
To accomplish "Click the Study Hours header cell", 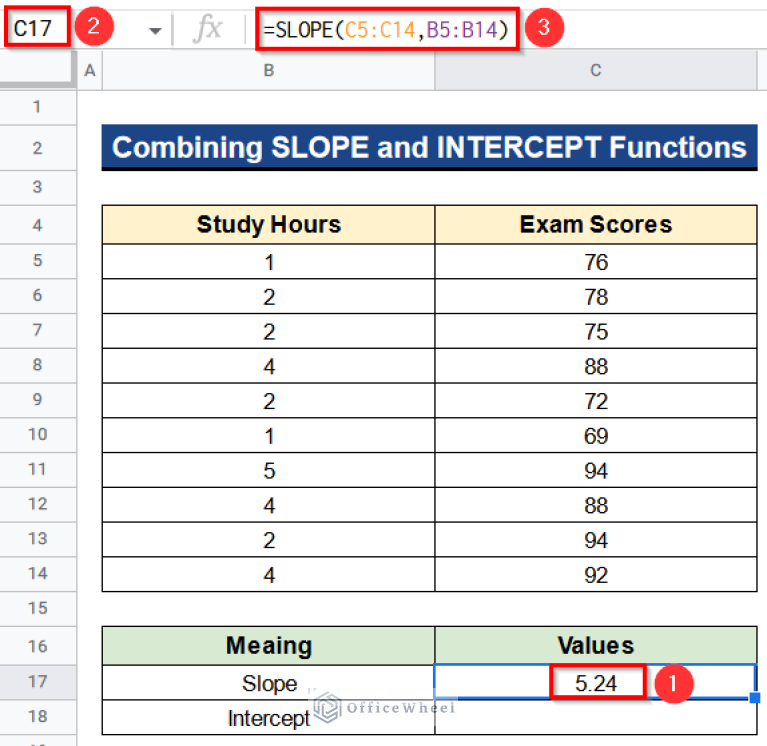I will pos(268,225).
